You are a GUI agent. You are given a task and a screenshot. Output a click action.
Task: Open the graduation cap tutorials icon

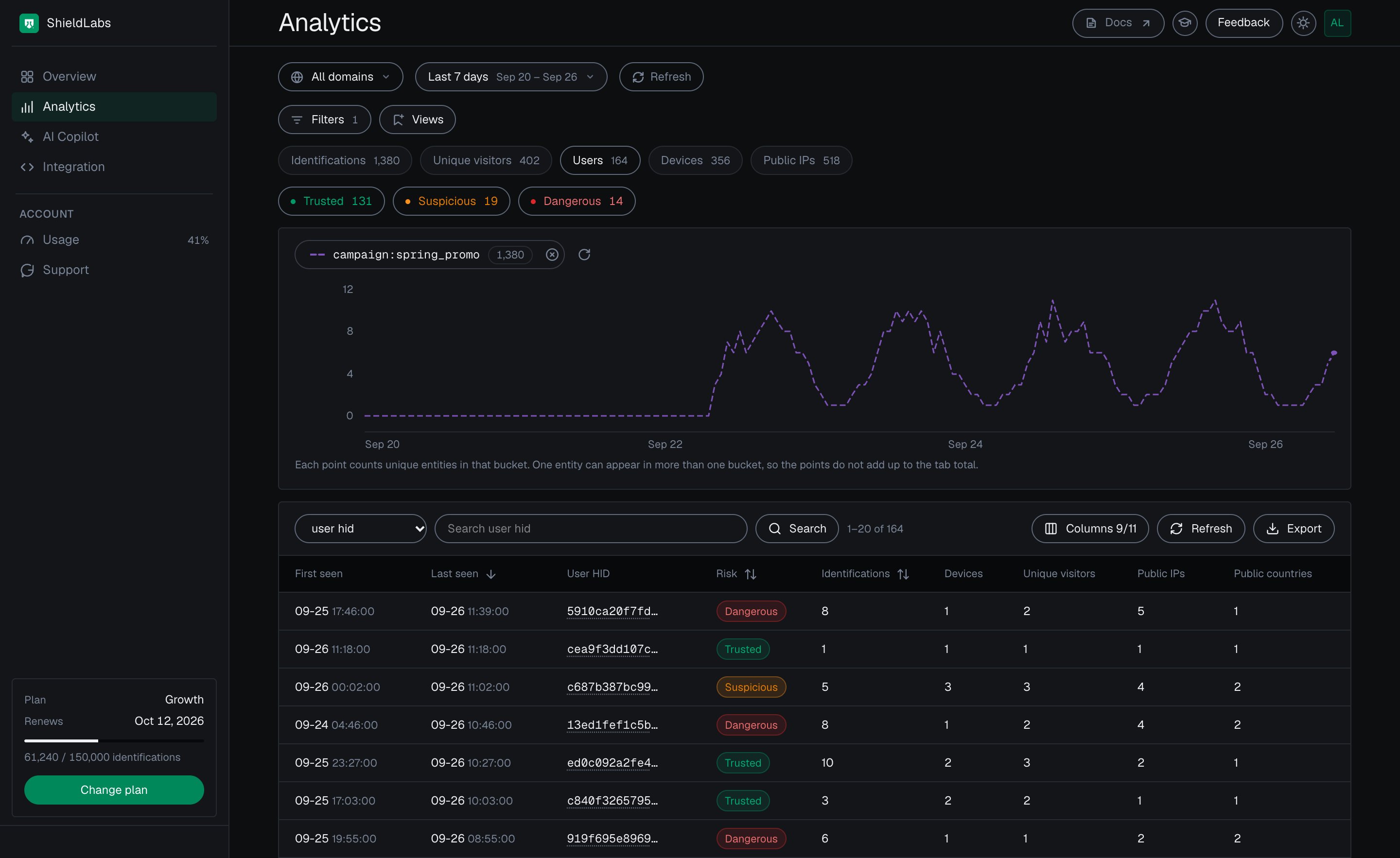(x=1185, y=23)
